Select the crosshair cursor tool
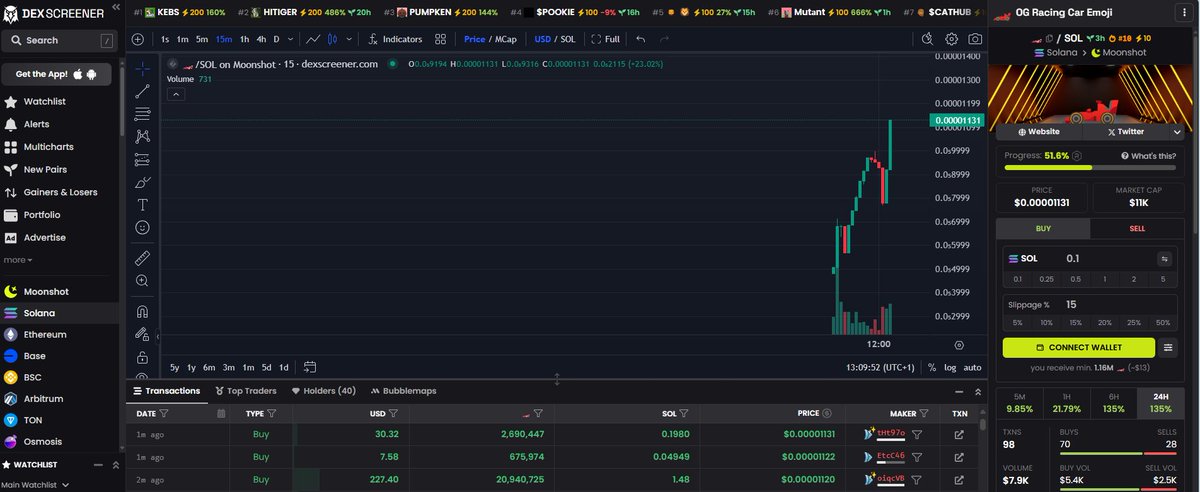Viewport: 1200px width, 492px height. pyautogui.click(x=142, y=68)
